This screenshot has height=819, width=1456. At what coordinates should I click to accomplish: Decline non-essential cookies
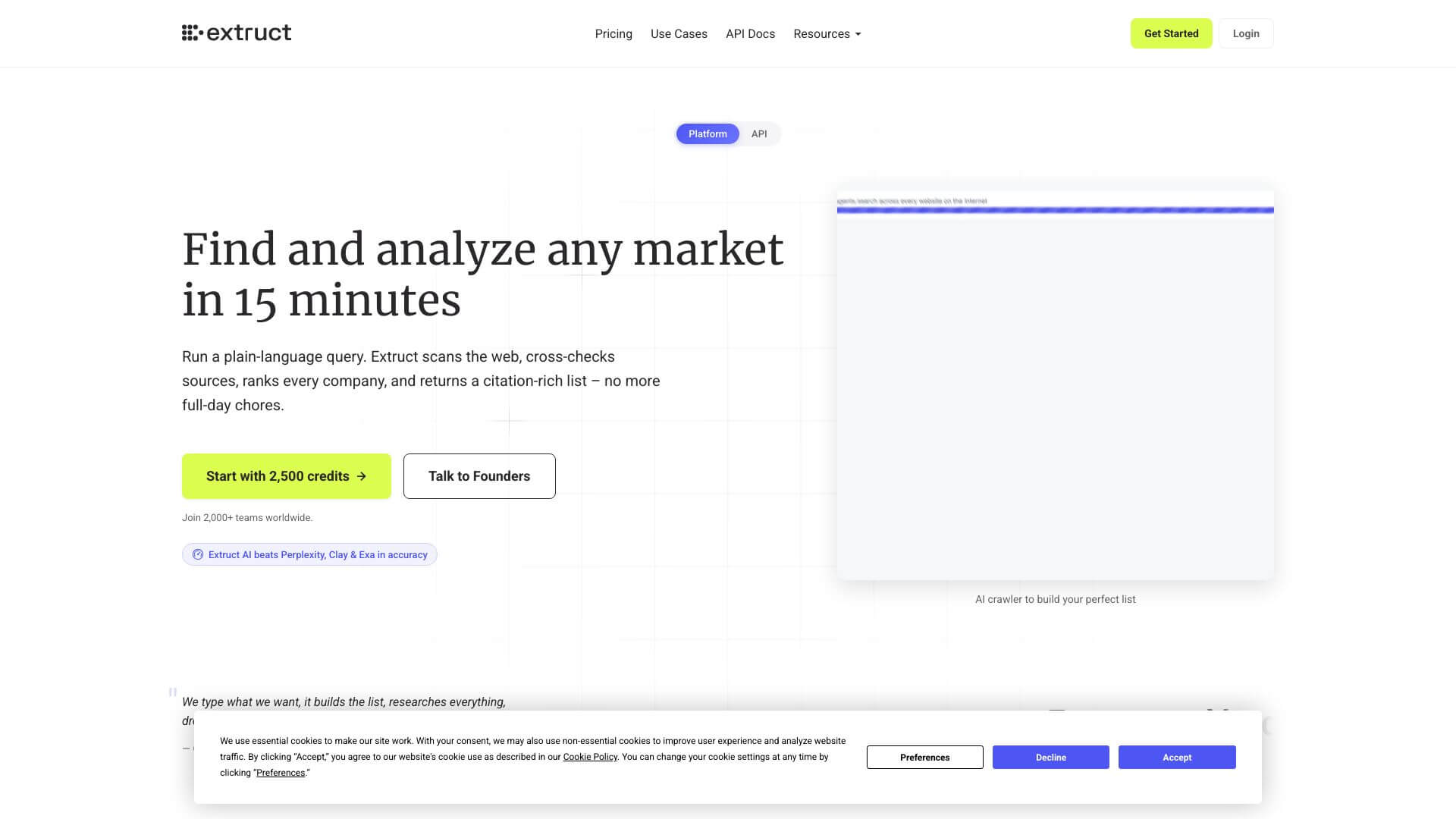pos(1050,757)
